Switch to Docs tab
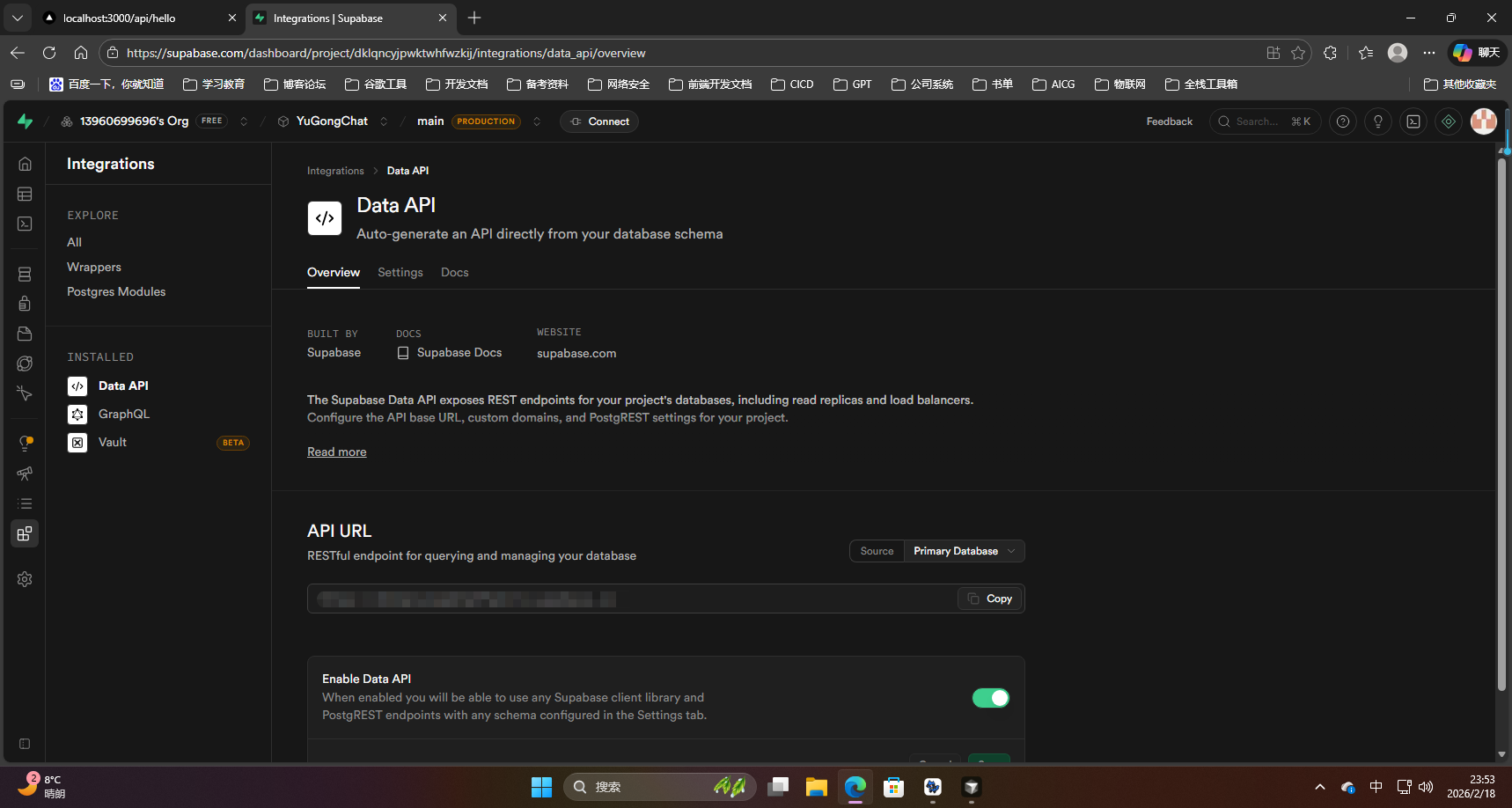The width and height of the screenshot is (1512, 808). 455,273
